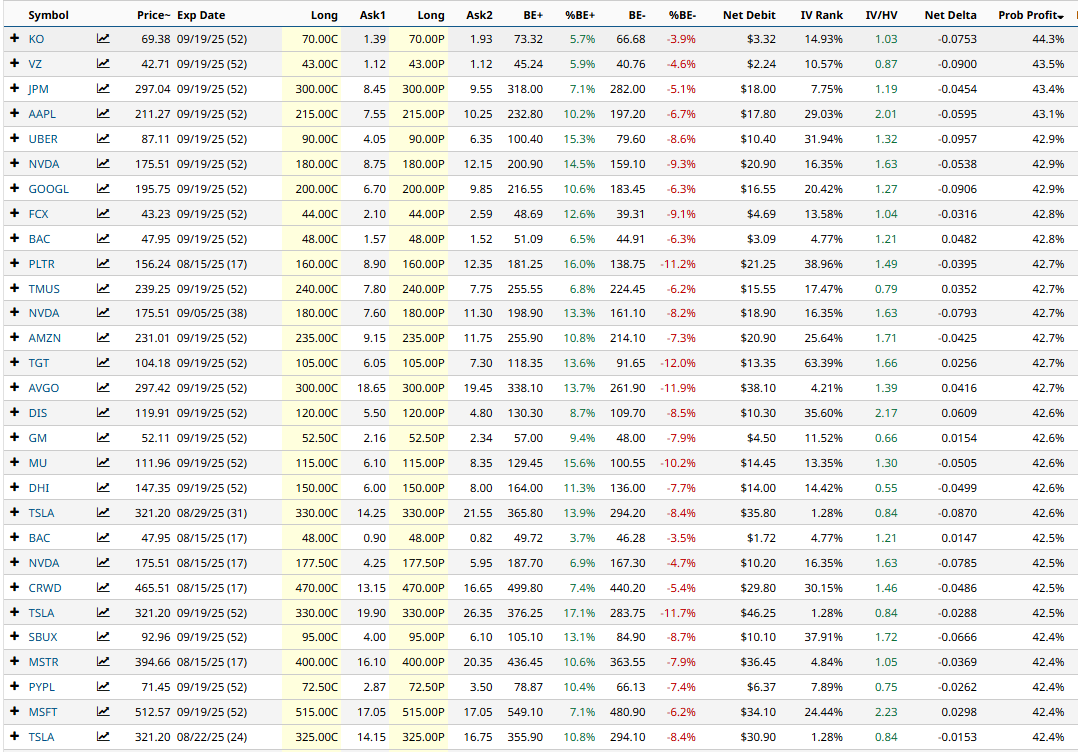Click MU row chart icon
1078x752 pixels.
coord(103,463)
